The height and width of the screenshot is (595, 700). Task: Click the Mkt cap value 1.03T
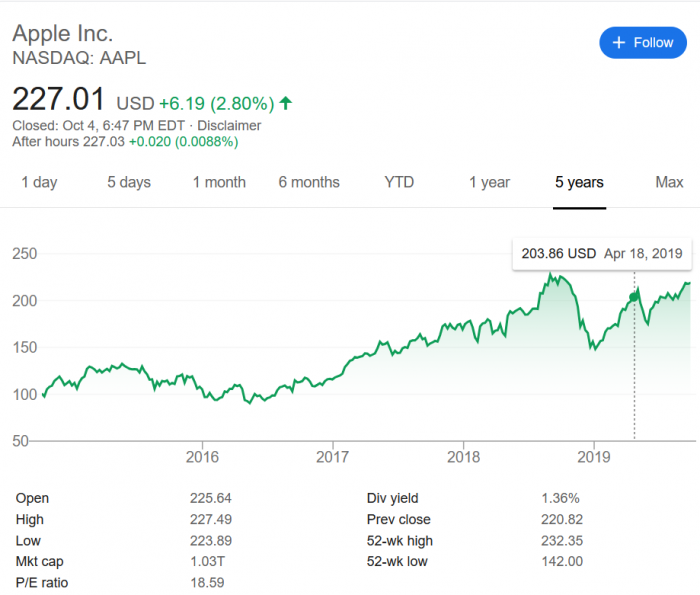tap(206, 562)
